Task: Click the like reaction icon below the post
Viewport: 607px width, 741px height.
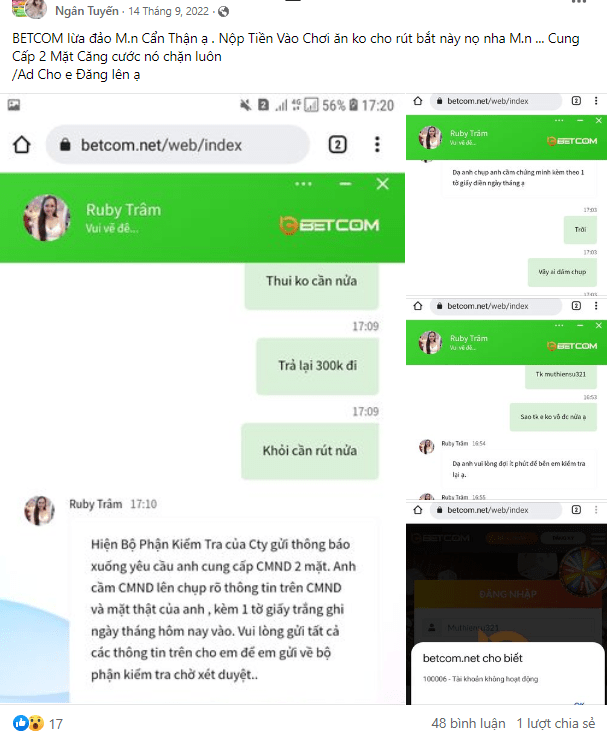Action: pyautogui.click(x=20, y=723)
